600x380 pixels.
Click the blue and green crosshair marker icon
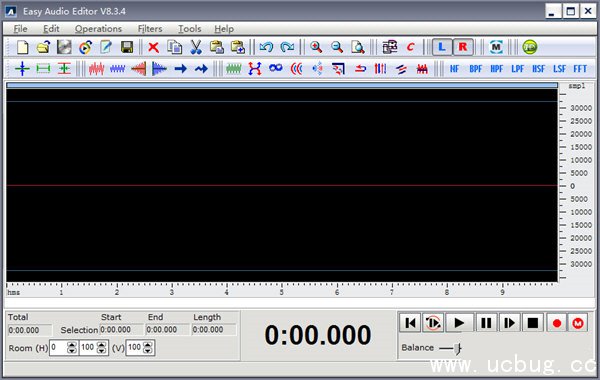(22, 69)
